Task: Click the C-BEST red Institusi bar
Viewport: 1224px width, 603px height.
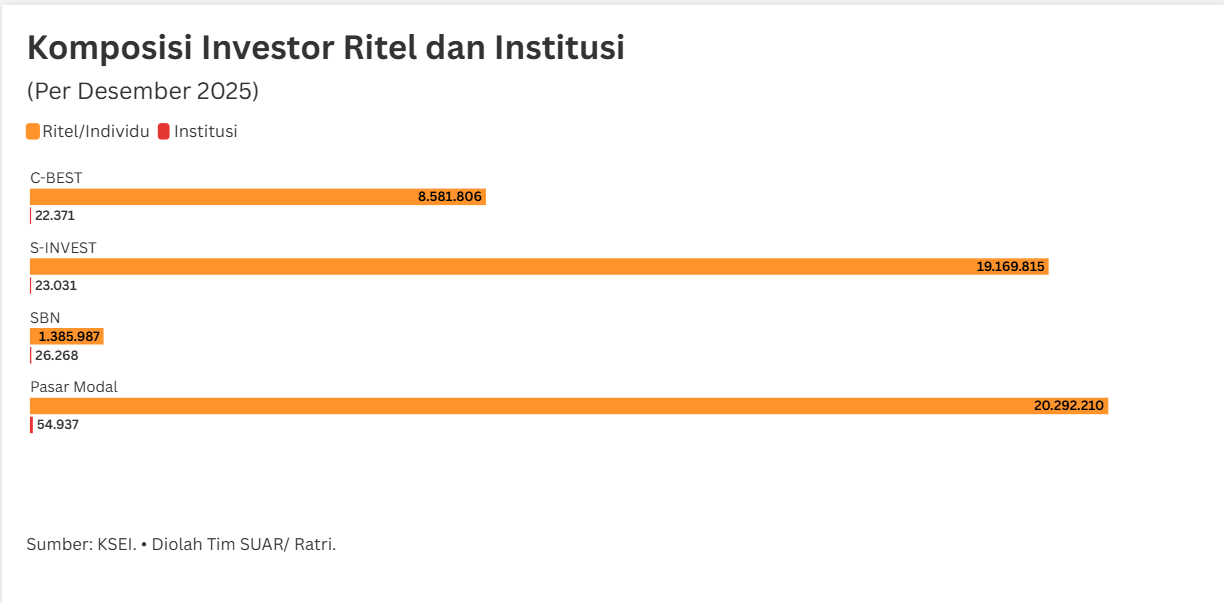Action: point(31,215)
